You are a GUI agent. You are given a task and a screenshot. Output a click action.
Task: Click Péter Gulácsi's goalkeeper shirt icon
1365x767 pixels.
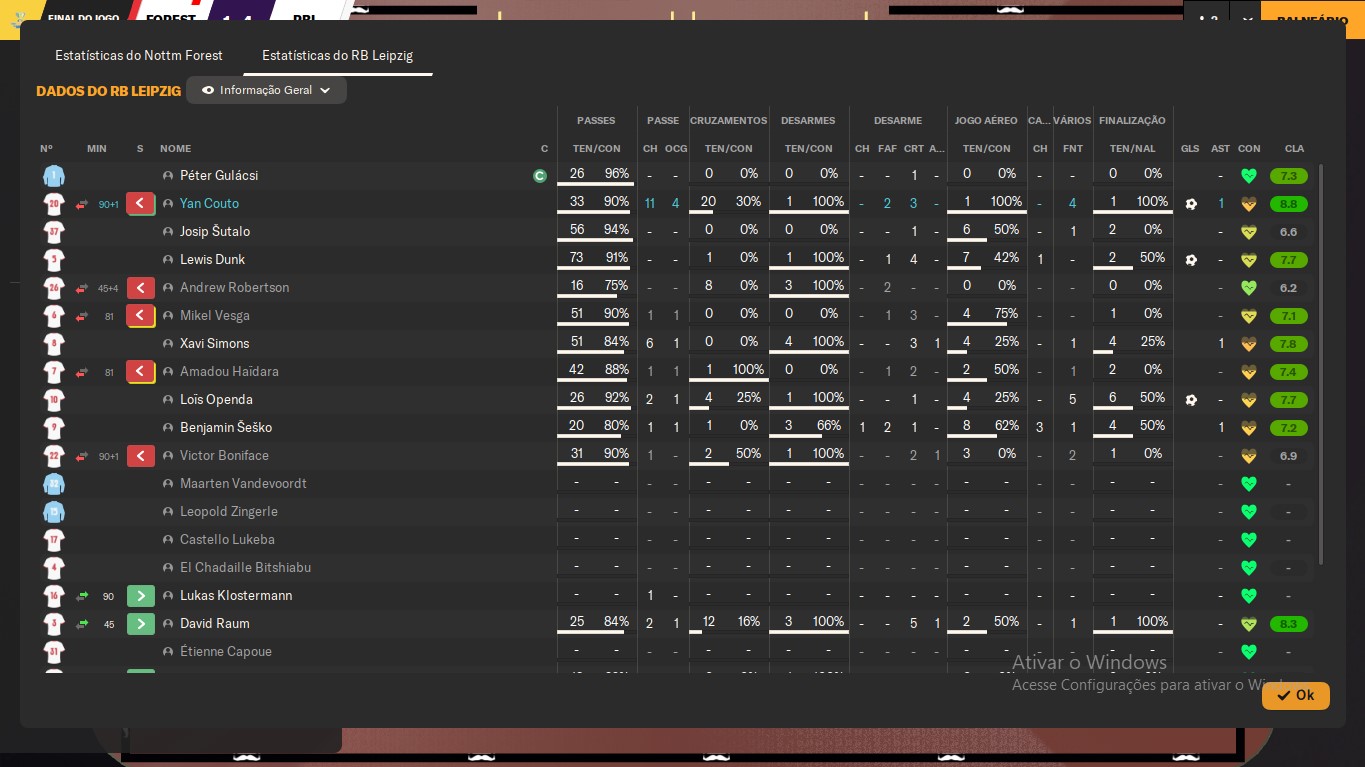pos(54,176)
